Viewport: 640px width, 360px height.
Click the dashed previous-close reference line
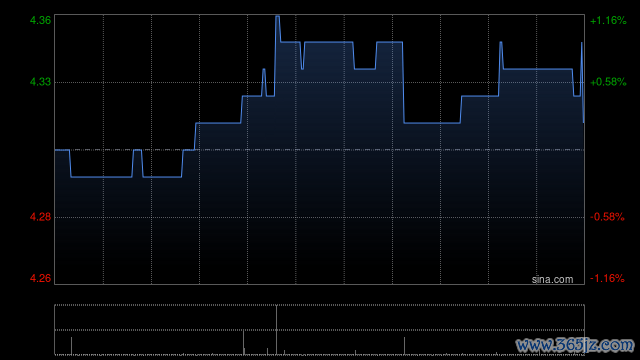(319, 150)
